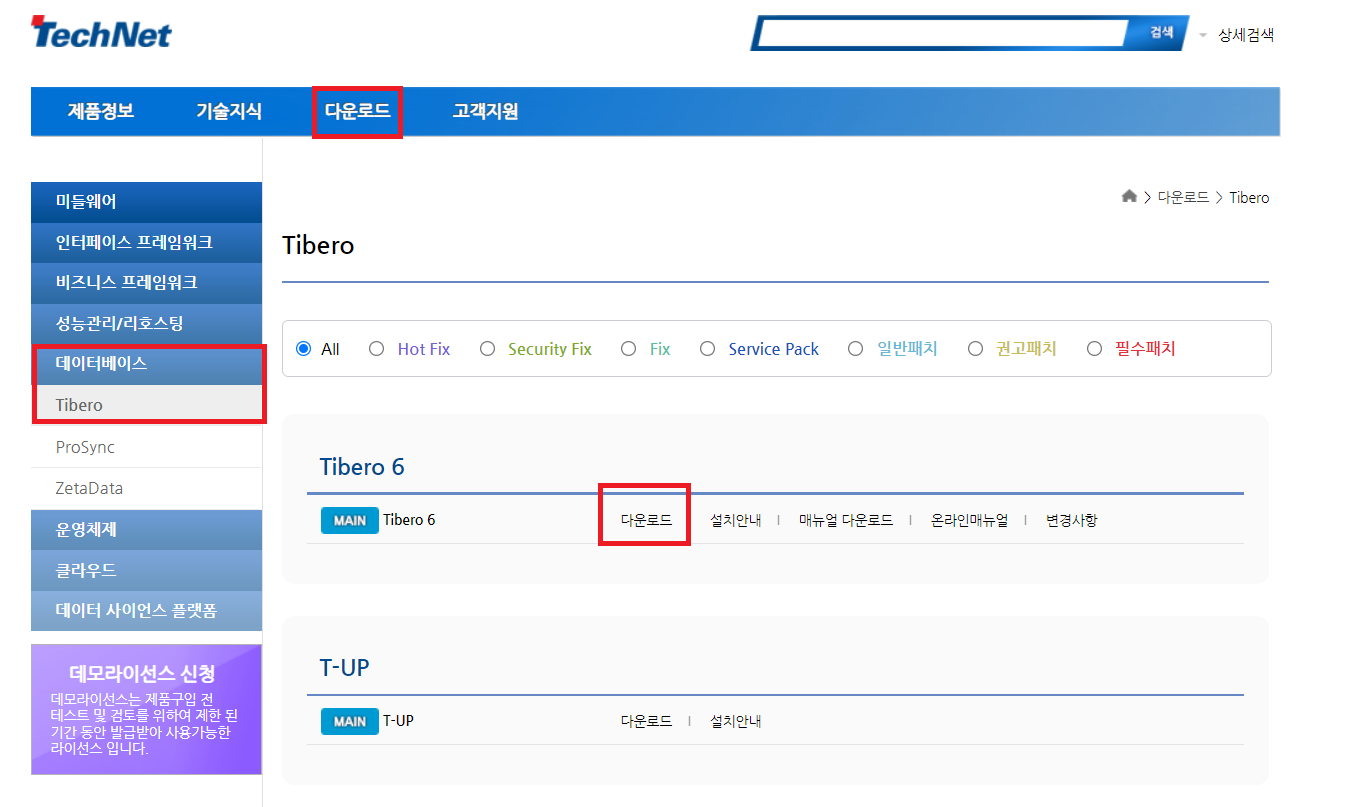Click 설치안내 link for T-UP
Viewport: 1362px width, 807px height.
pyautogui.click(x=735, y=721)
